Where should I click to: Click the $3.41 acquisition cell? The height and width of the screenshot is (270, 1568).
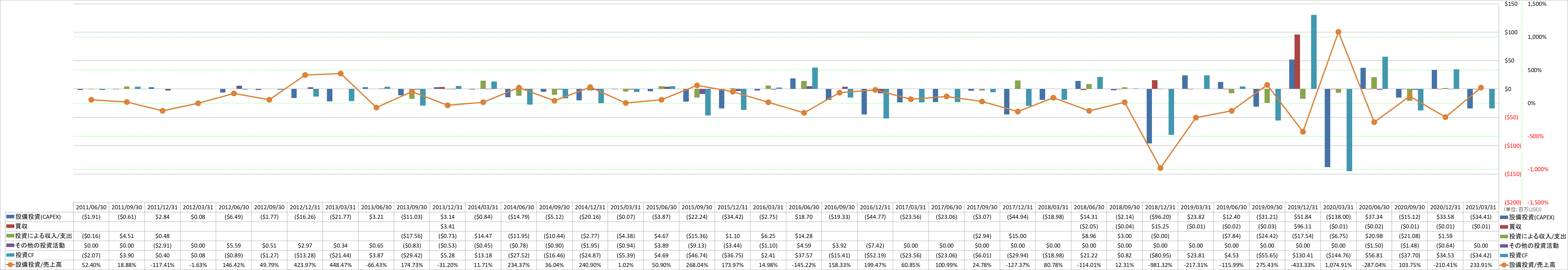point(447,226)
